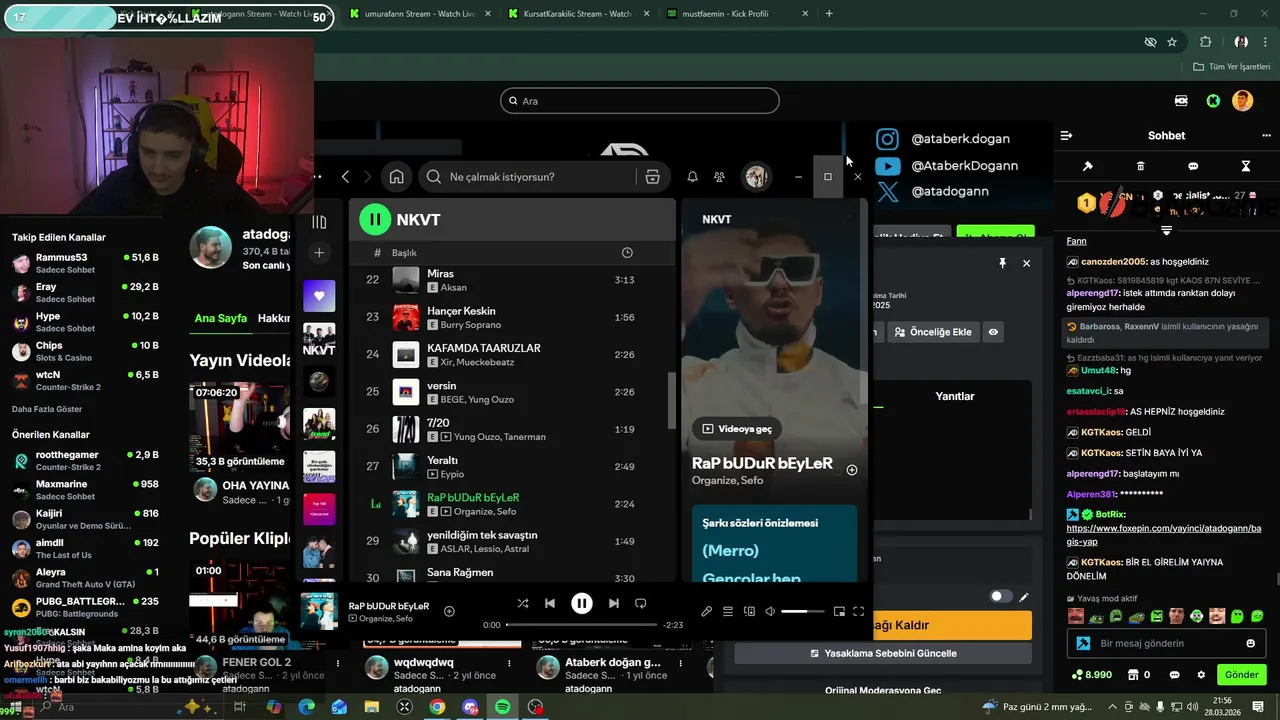Image resolution: width=1280 pixels, height=720 pixels.
Task: Toggle shuffle in Spotify player
Action: click(x=523, y=603)
